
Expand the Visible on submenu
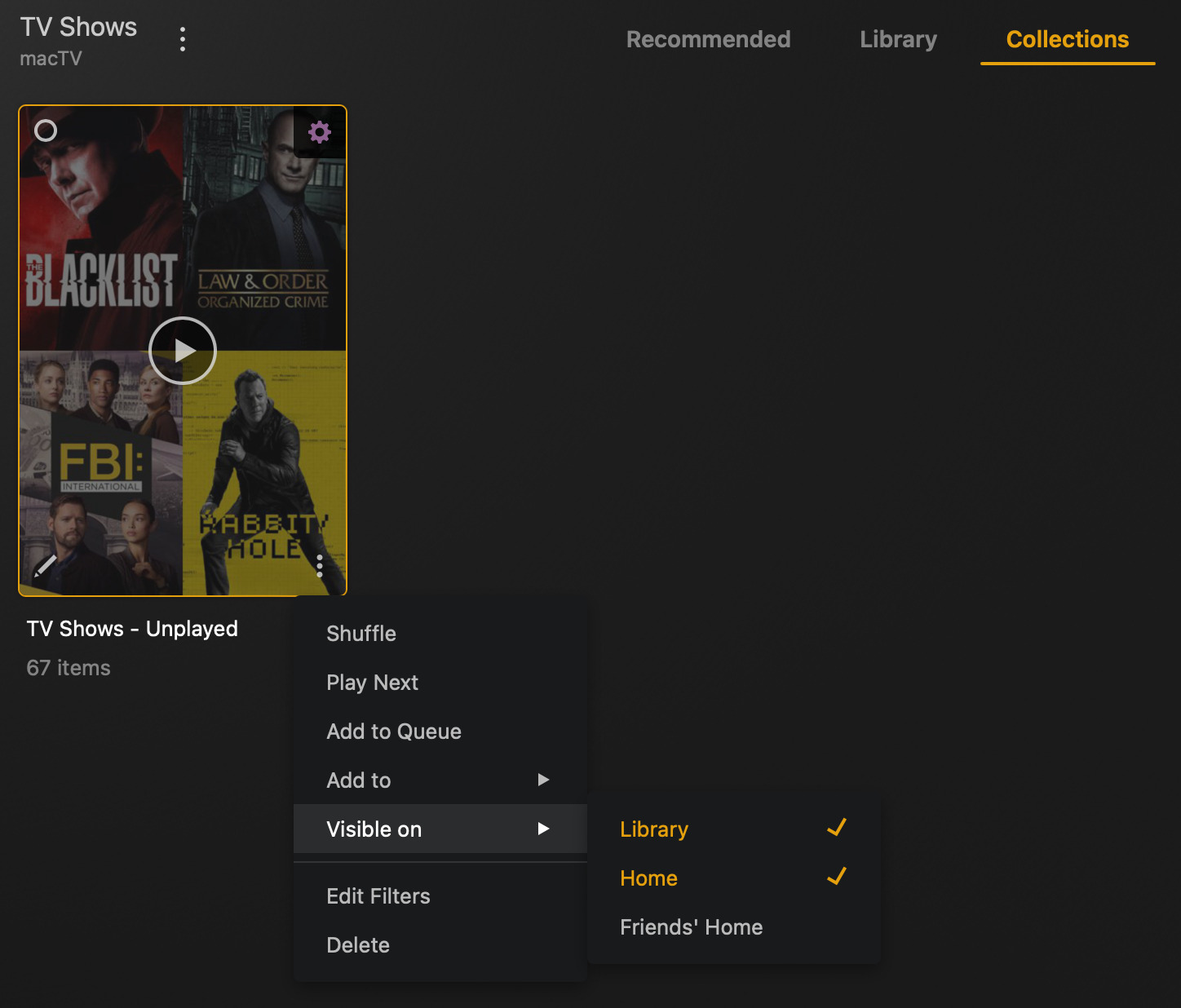440,829
